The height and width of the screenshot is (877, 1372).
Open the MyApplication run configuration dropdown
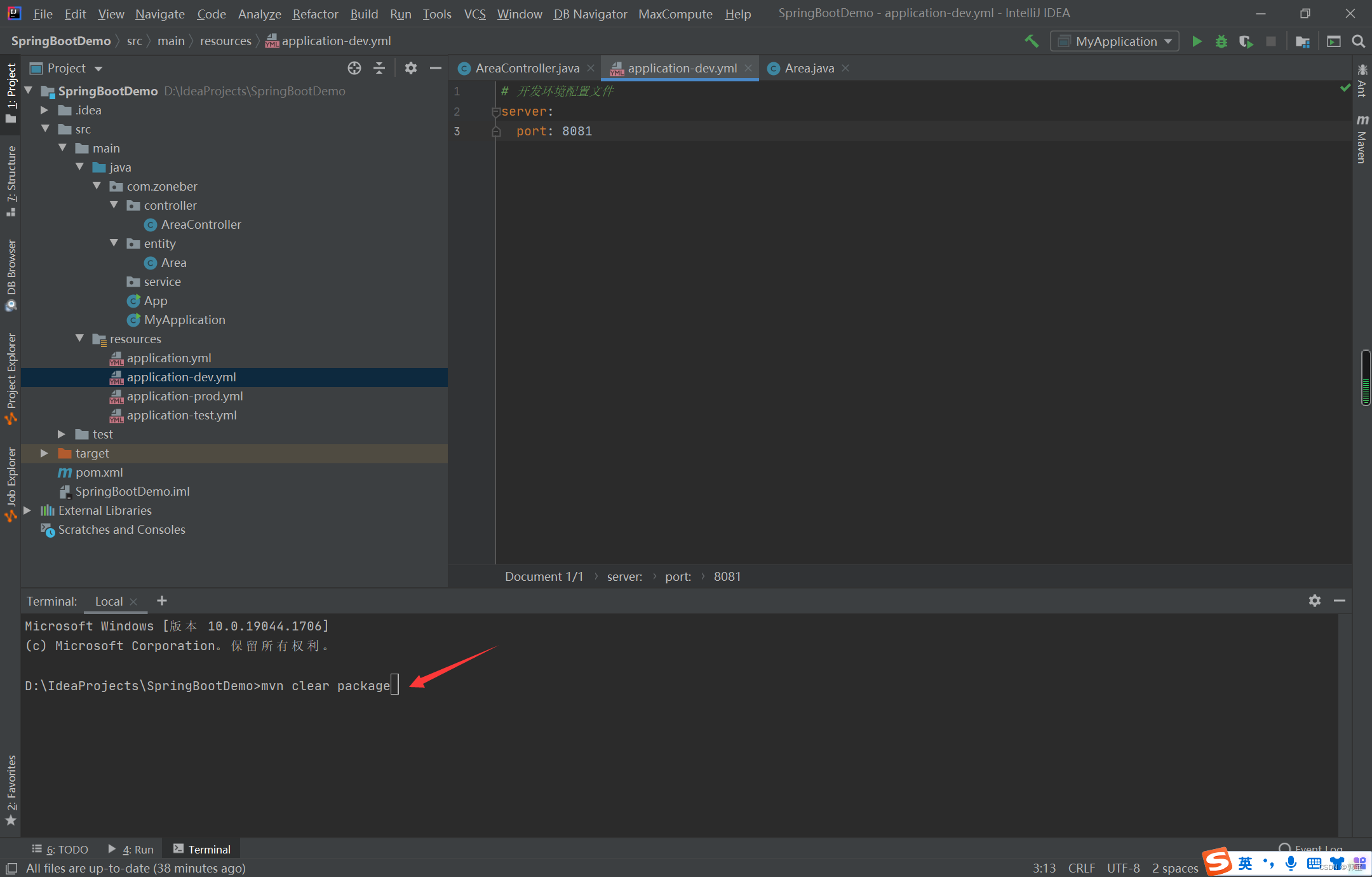[x=1167, y=41]
